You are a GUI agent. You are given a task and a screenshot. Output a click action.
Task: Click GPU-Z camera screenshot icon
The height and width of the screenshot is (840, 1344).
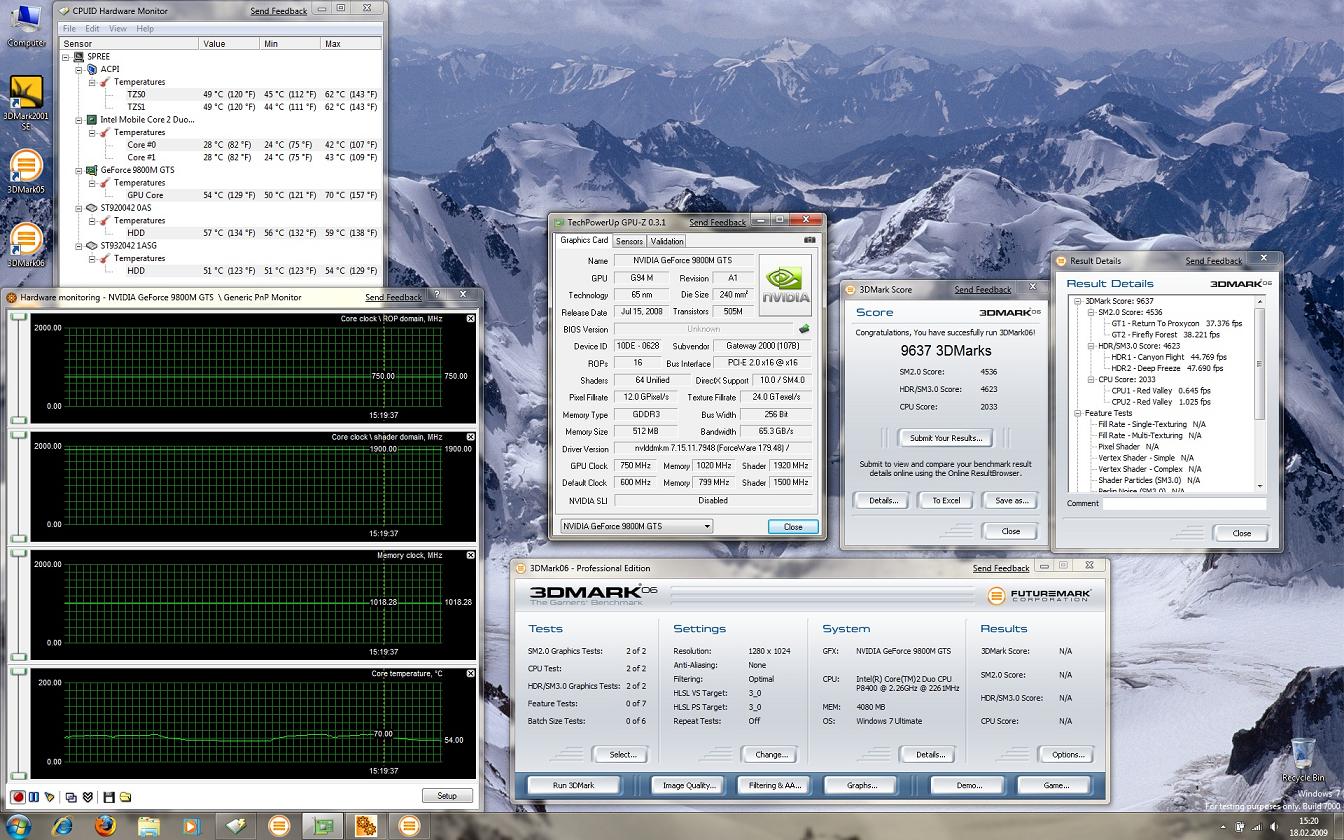click(x=809, y=240)
